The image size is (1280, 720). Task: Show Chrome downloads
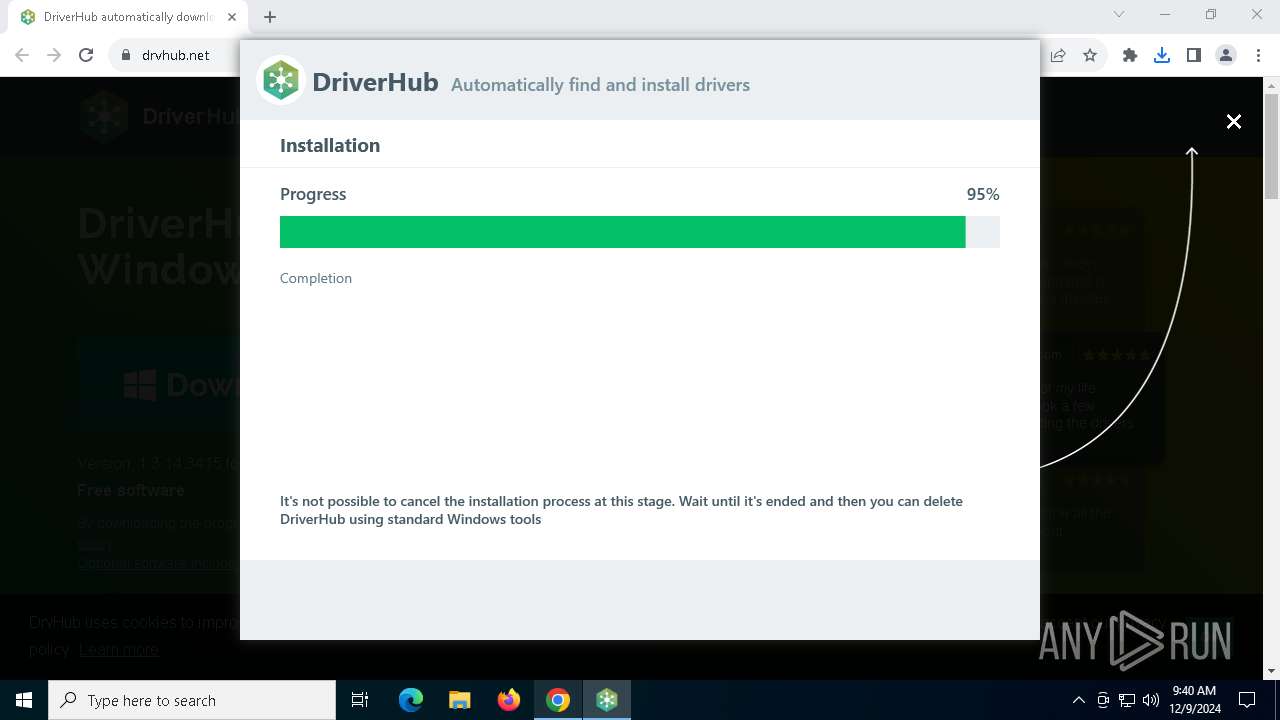click(1162, 55)
